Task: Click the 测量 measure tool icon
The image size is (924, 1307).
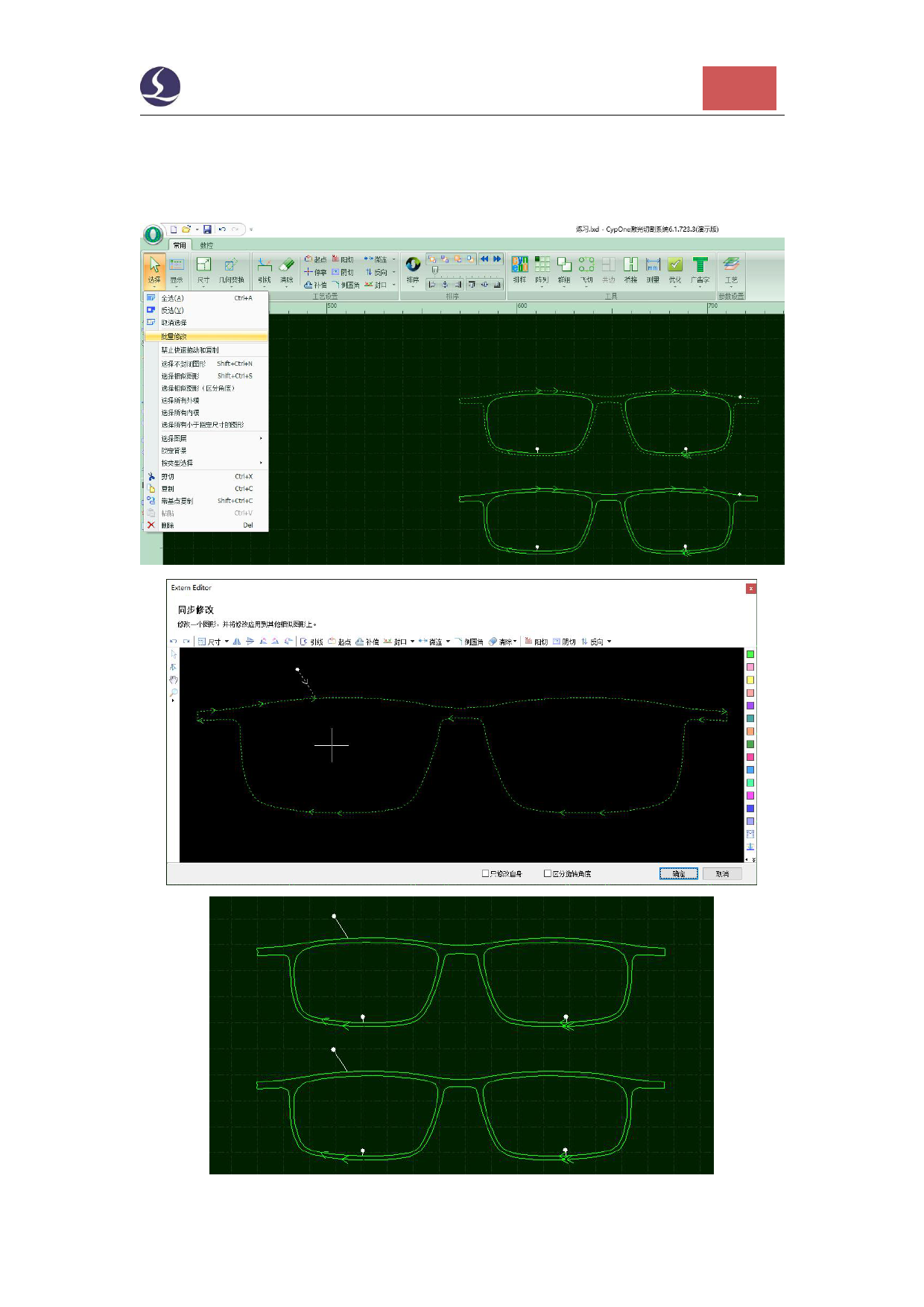Action: pos(653,268)
